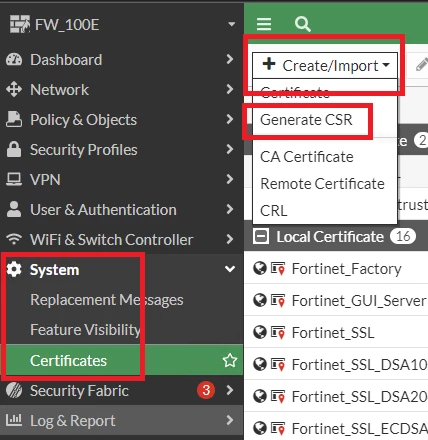The height and width of the screenshot is (440, 428).
Task: Click the edit pencil icon
Action: click(422, 65)
